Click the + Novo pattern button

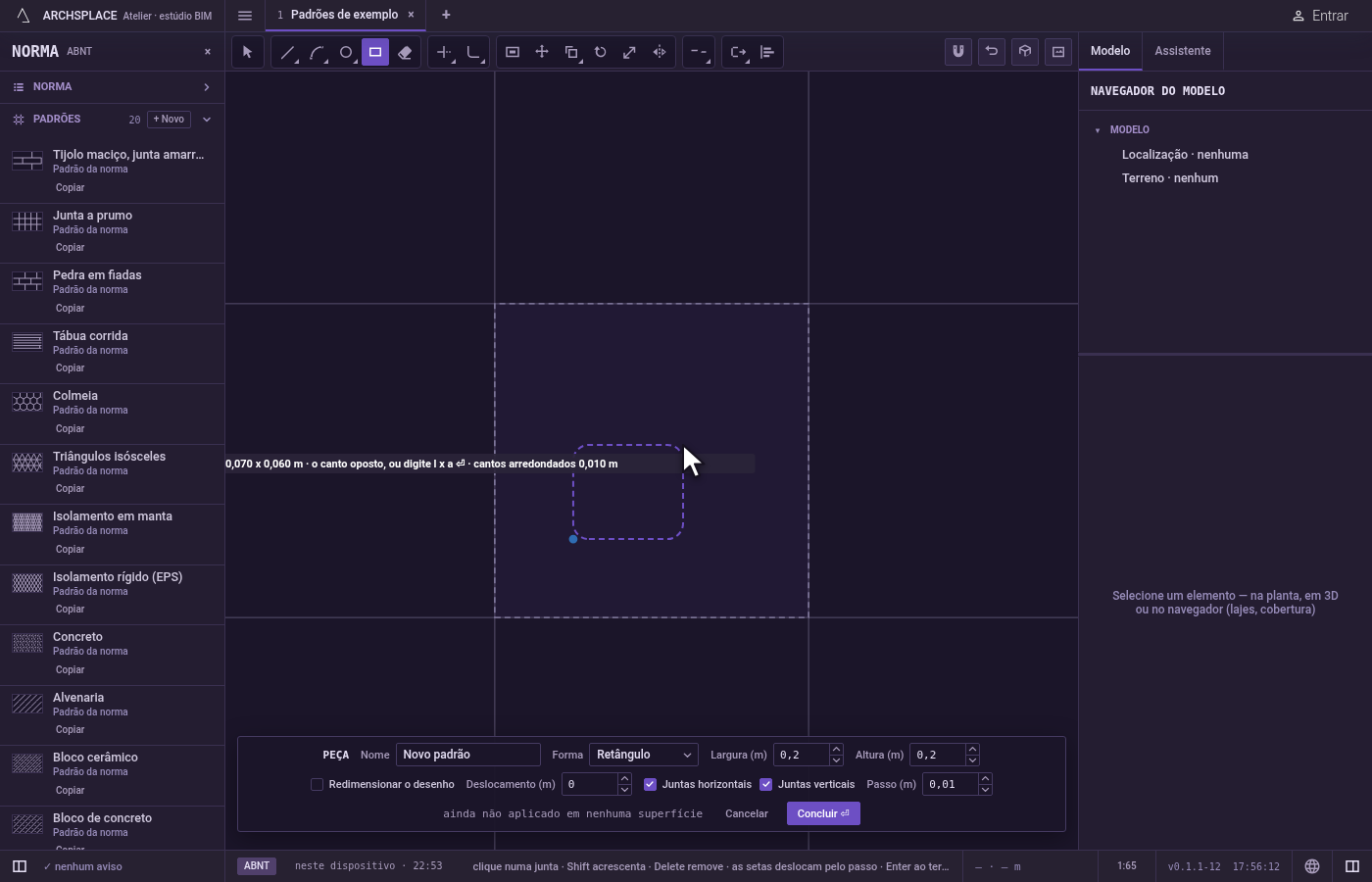tap(169, 120)
